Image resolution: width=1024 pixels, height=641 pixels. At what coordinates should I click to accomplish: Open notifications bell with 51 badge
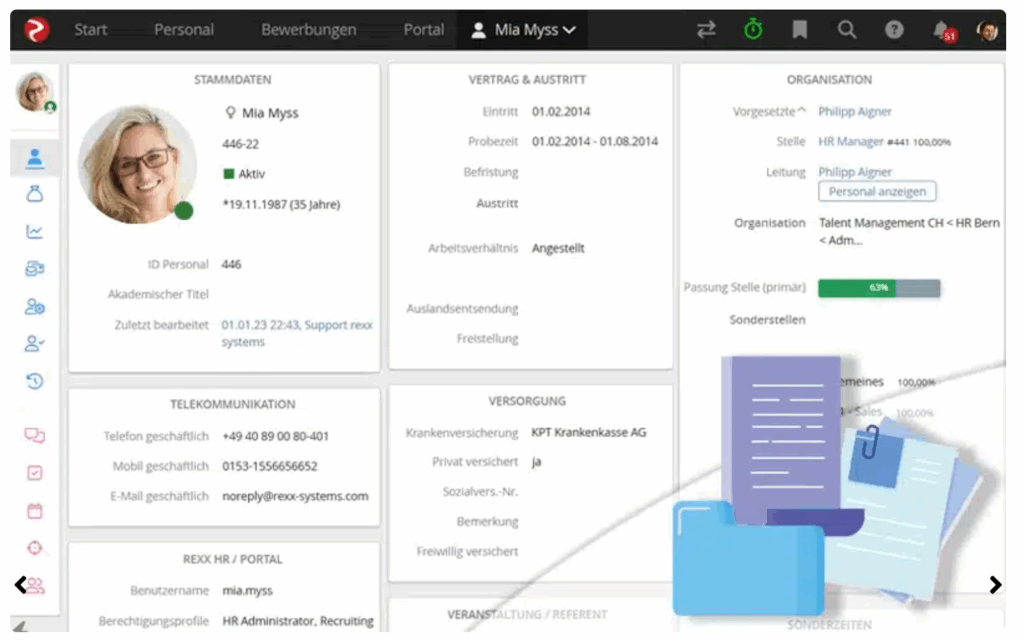coord(942,31)
